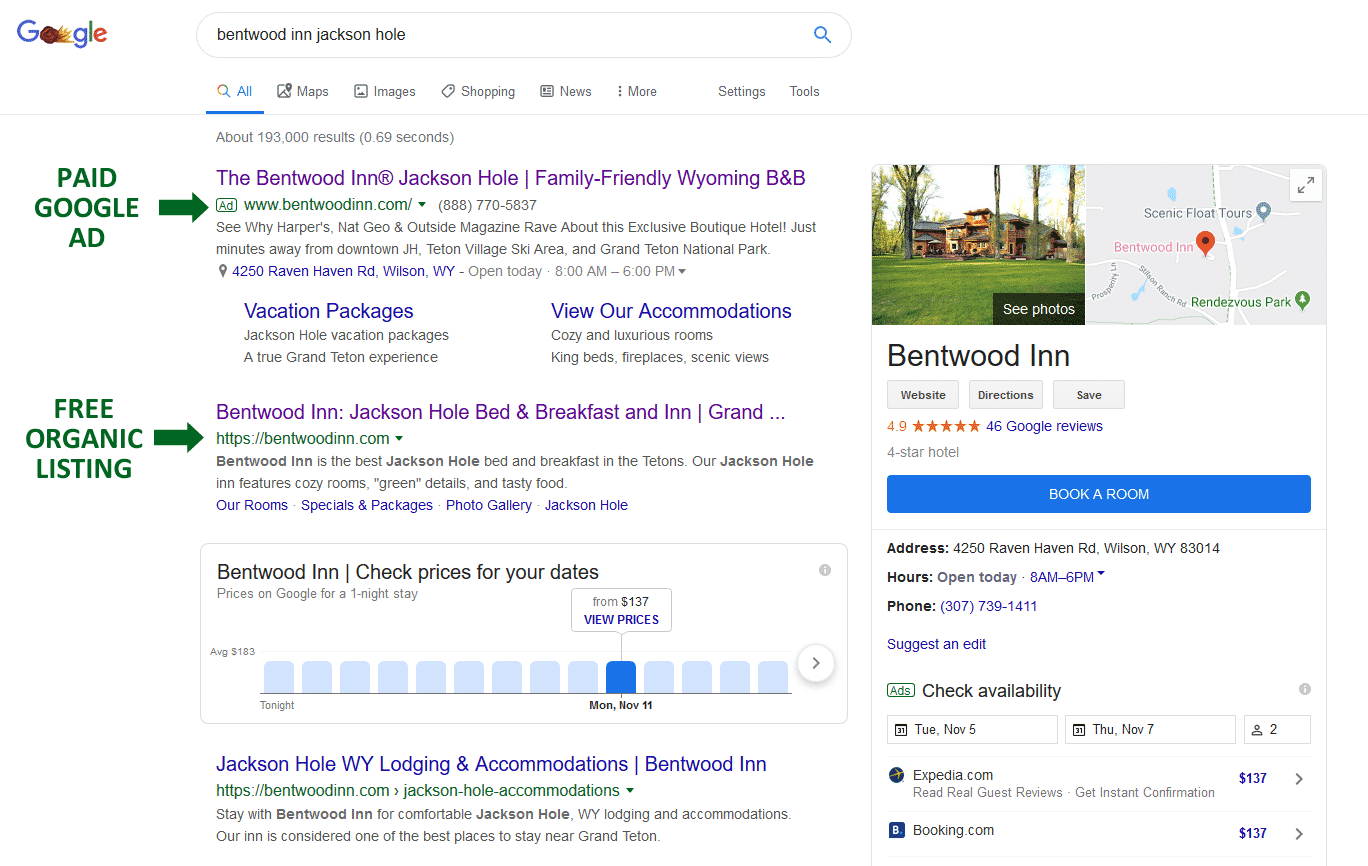
Task: Expand the hotel photo panel fullscreen icon
Action: 1305,185
